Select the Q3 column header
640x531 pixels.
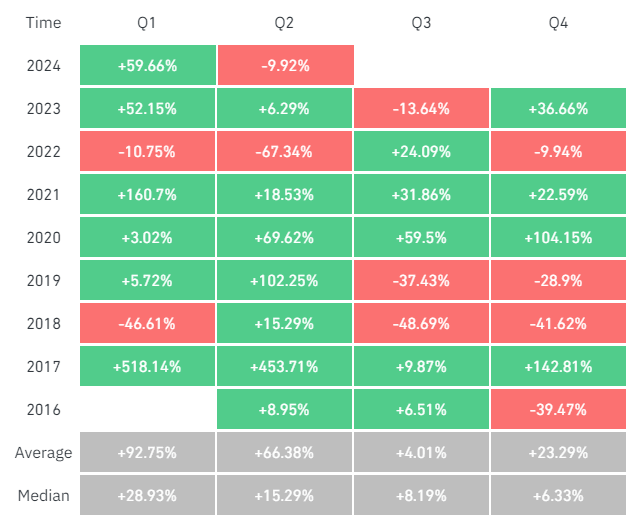click(x=421, y=23)
